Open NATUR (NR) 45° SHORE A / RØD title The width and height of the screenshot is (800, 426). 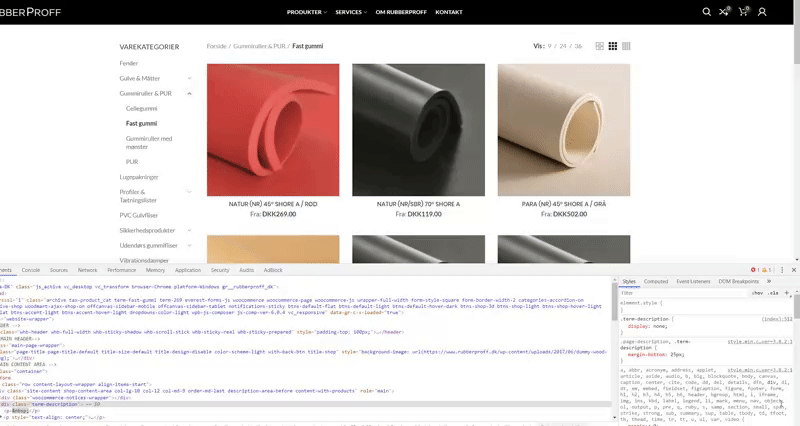[x=273, y=204]
